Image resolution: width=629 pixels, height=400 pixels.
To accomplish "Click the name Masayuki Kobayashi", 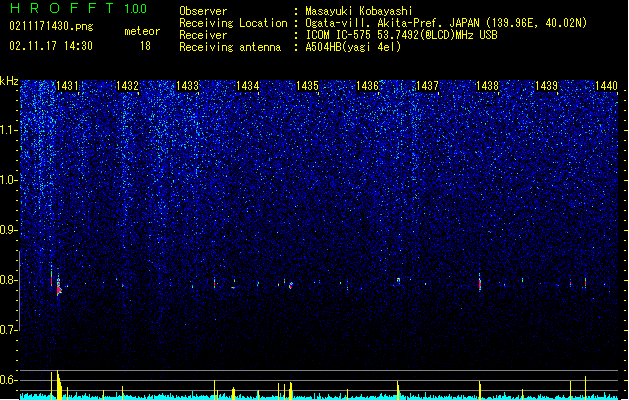I will pyautogui.click(x=359, y=11).
